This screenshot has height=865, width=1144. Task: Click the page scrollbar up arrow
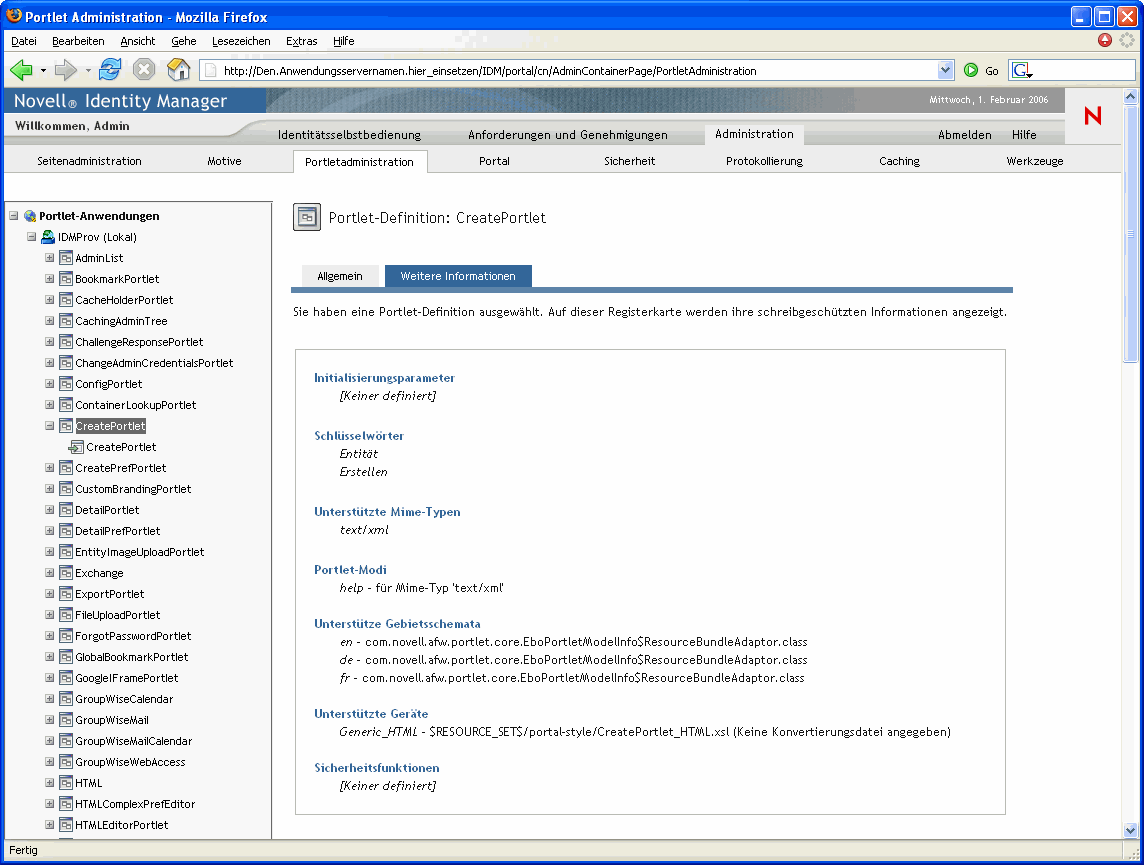1130,96
